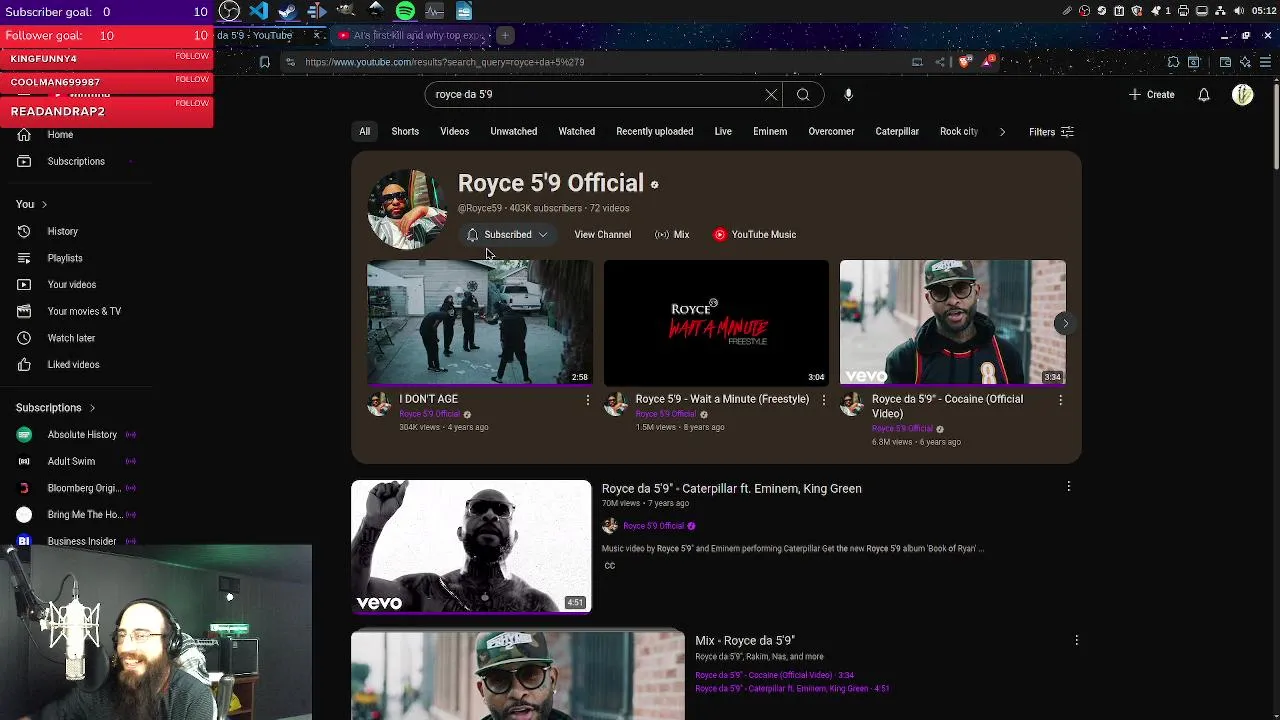The height and width of the screenshot is (720, 1280).
Task: Click the bookmark icon beside the address bar
Action: coord(264,62)
